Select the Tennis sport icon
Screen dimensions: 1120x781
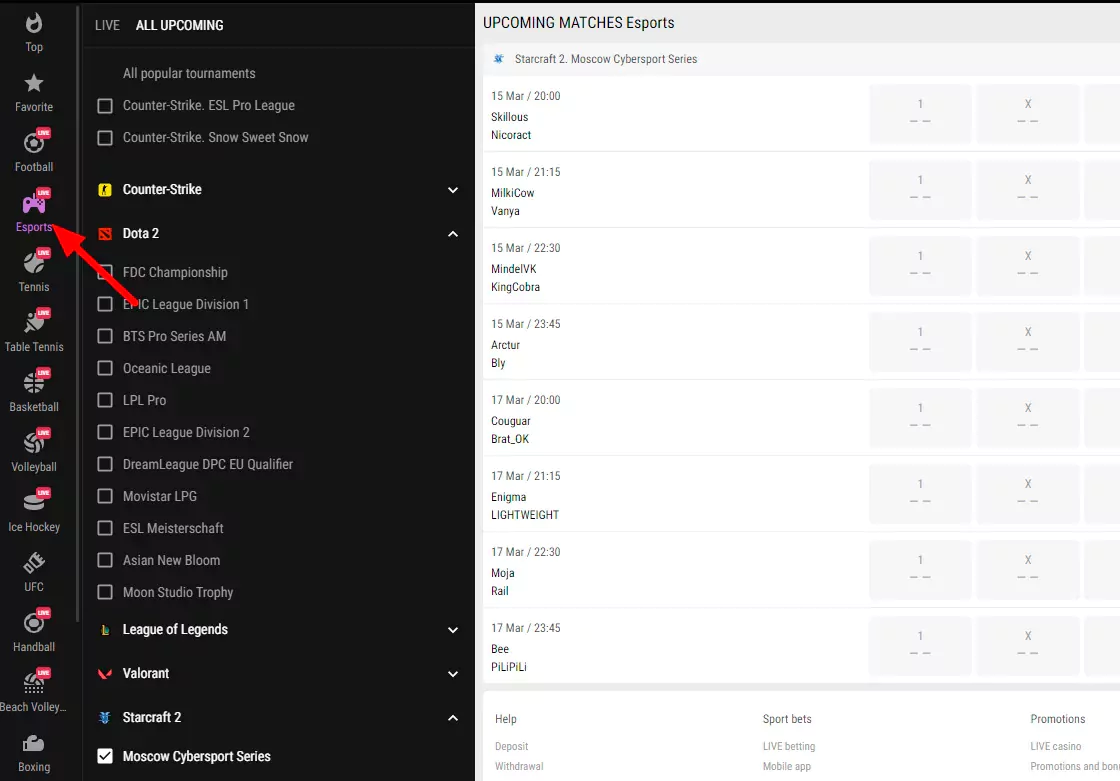click(34, 264)
